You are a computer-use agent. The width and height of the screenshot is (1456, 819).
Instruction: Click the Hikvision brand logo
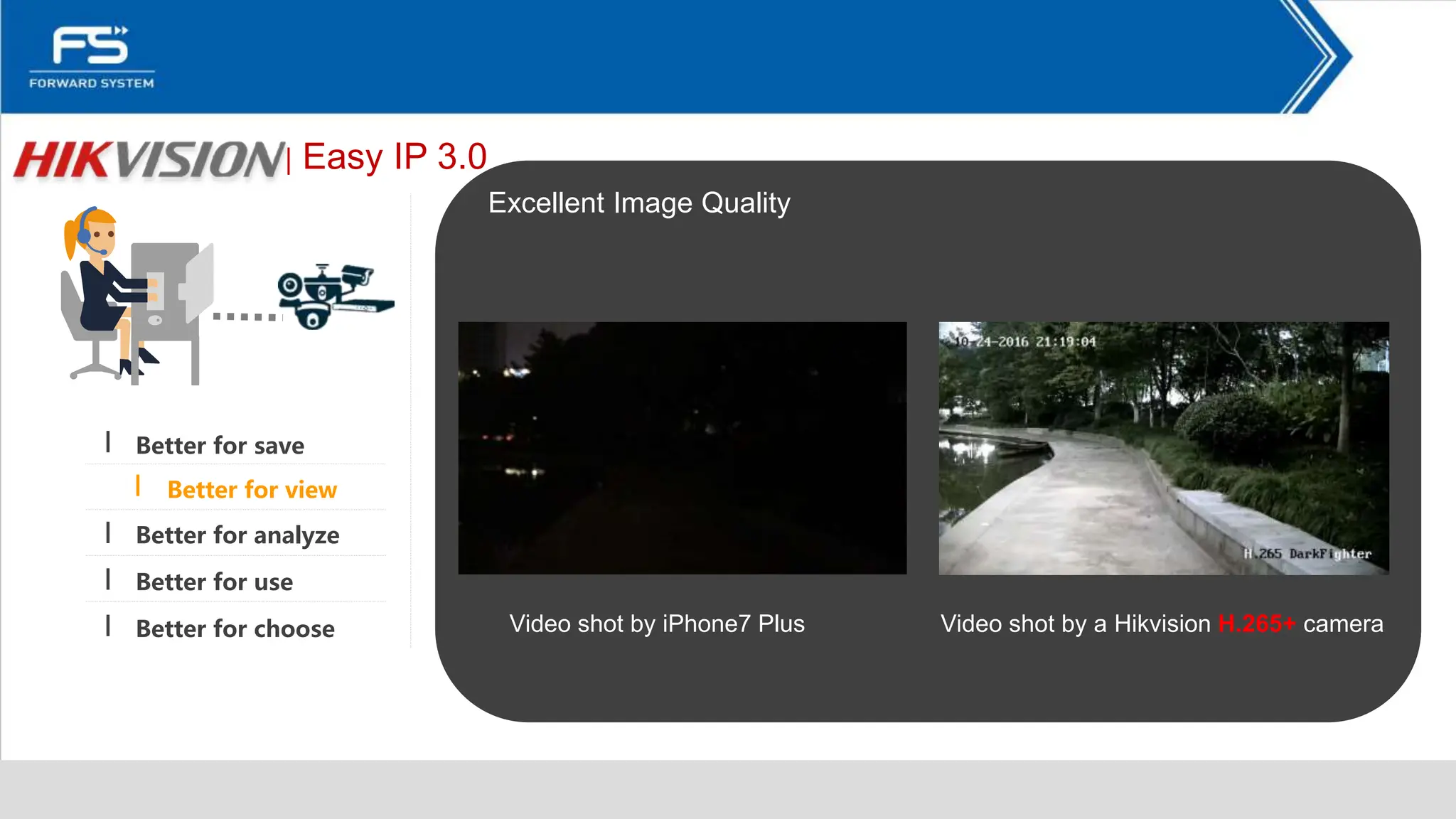coord(149,159)
